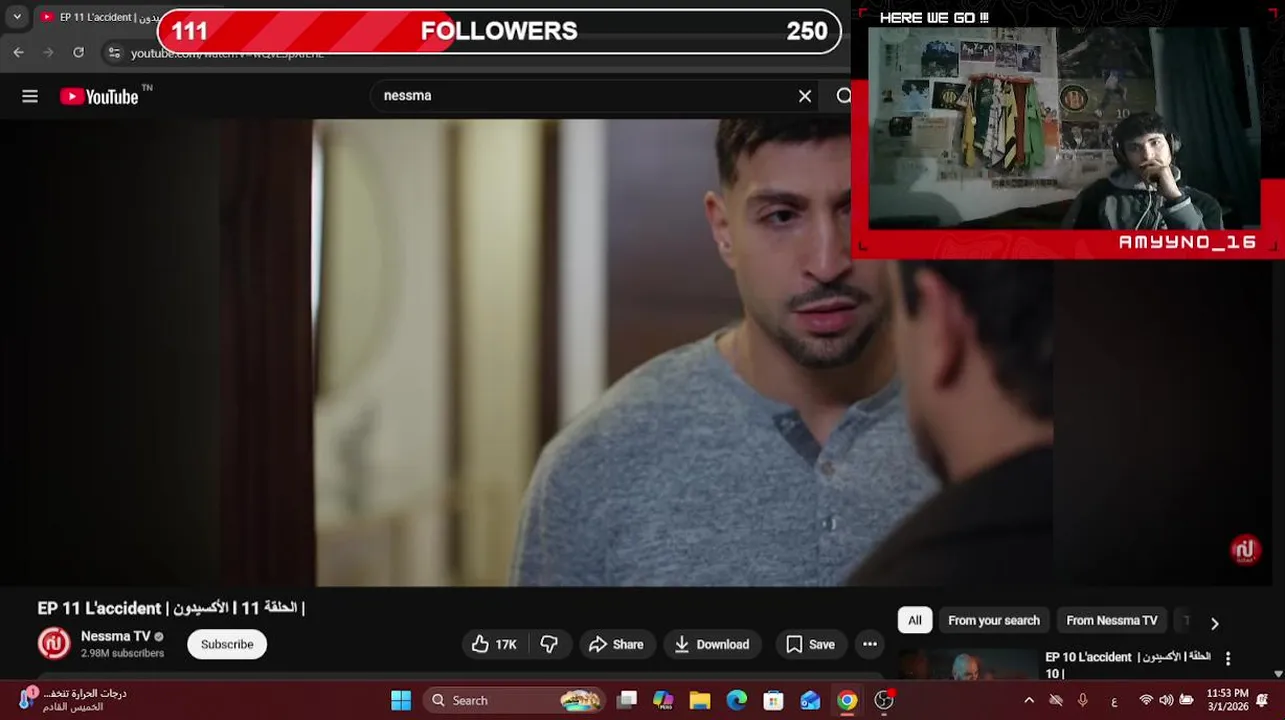Open Microsoft Store from the taskbar
Viewport: 1285px width, 720px height.
[x=773, y=700]
